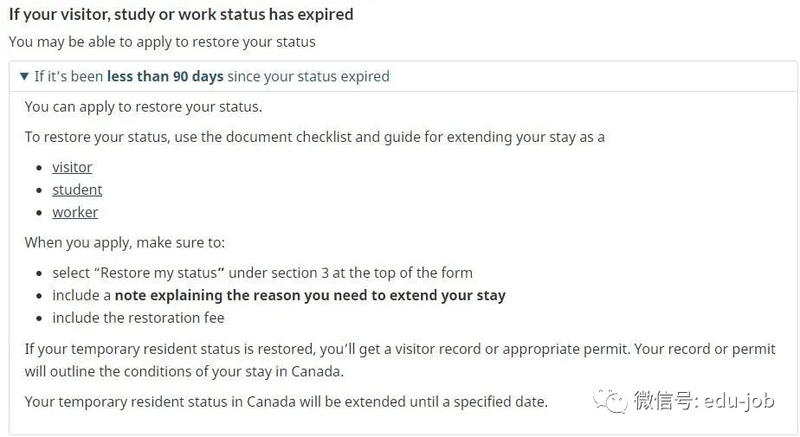Viewport: 800px width, 437px height.
Task: Click the WeChat logo icon in the watermark
Action: coord(610,401)
